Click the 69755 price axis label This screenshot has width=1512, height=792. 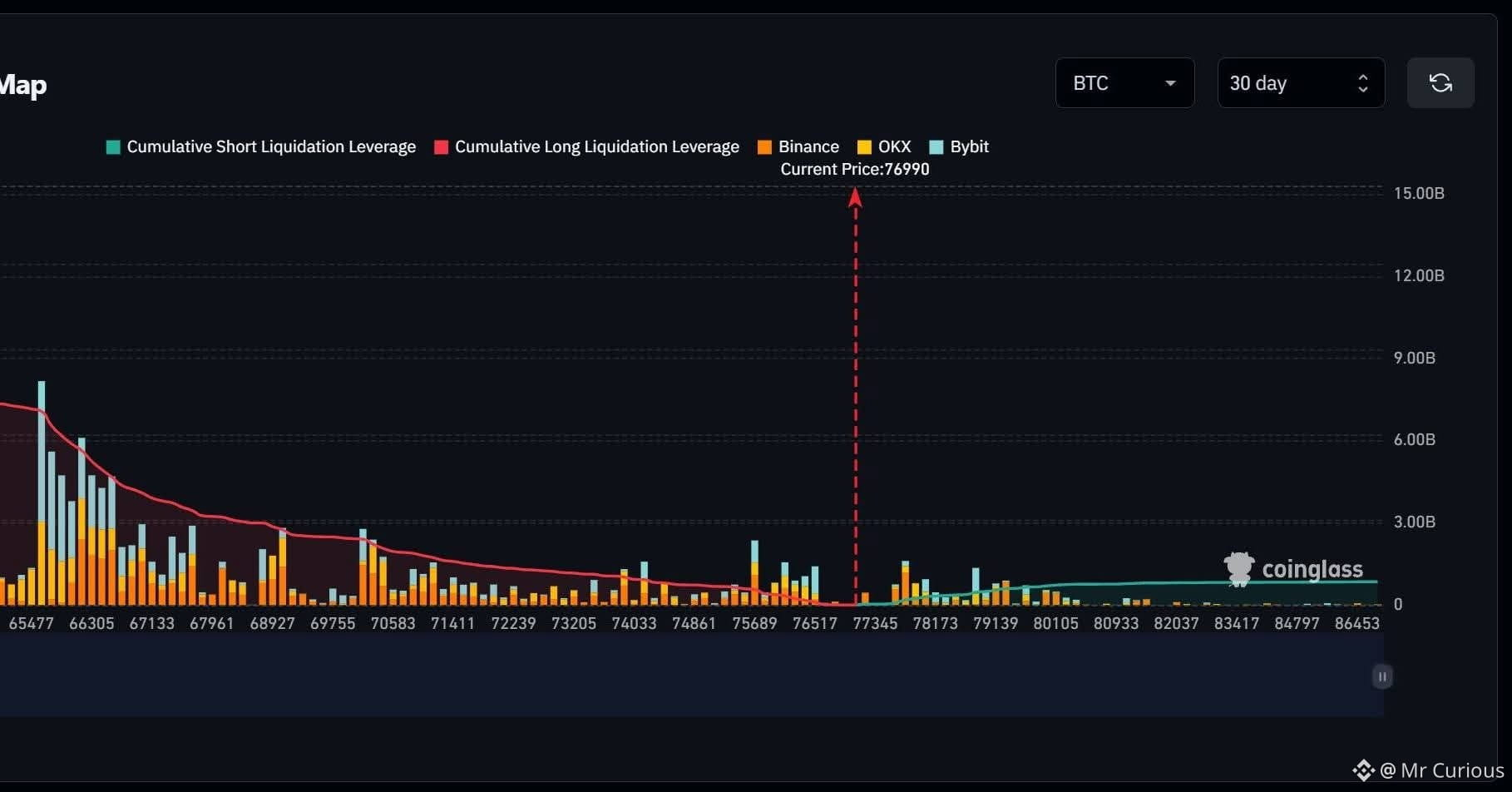[333, 623]
